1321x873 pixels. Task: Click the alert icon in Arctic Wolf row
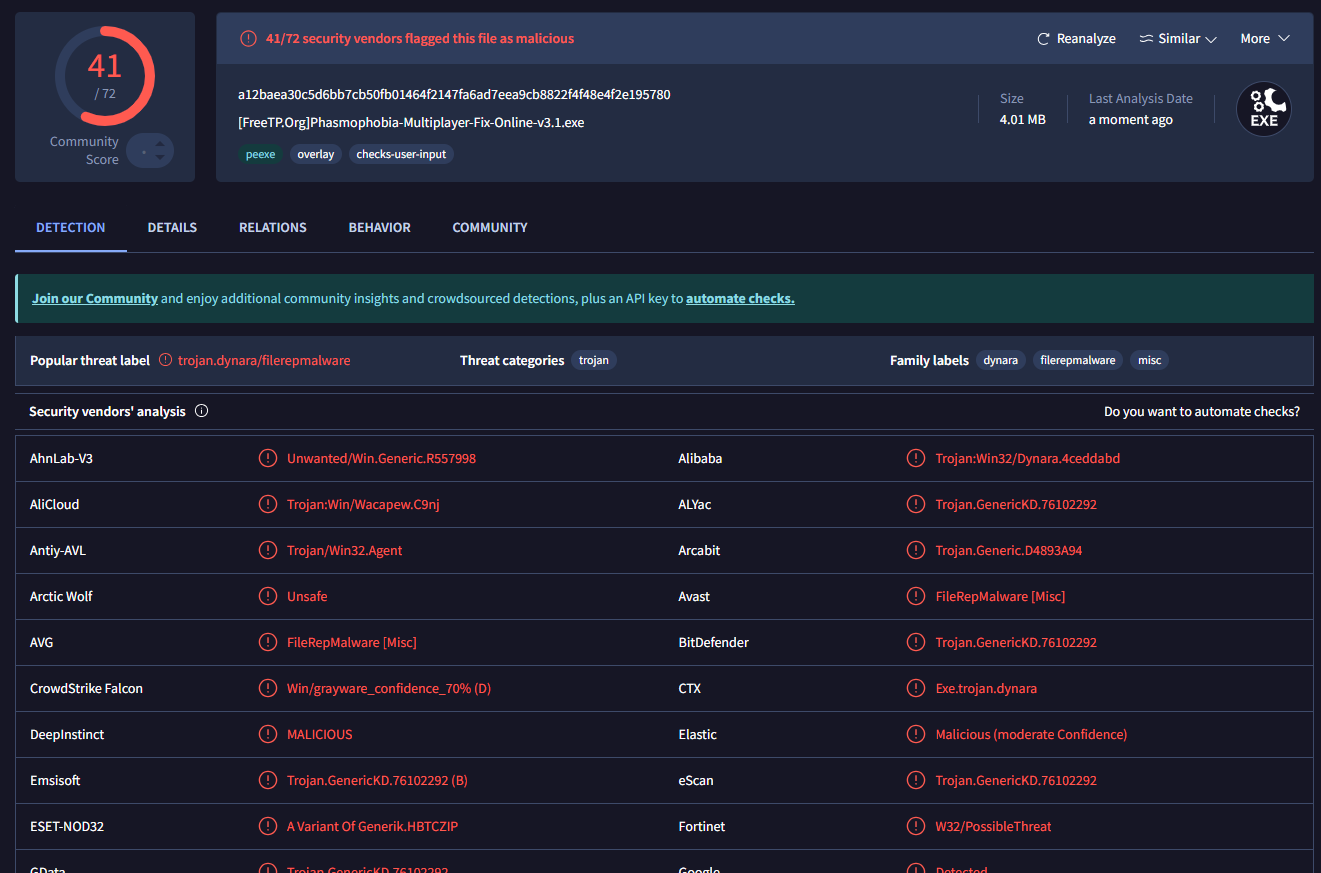[268, 596]
